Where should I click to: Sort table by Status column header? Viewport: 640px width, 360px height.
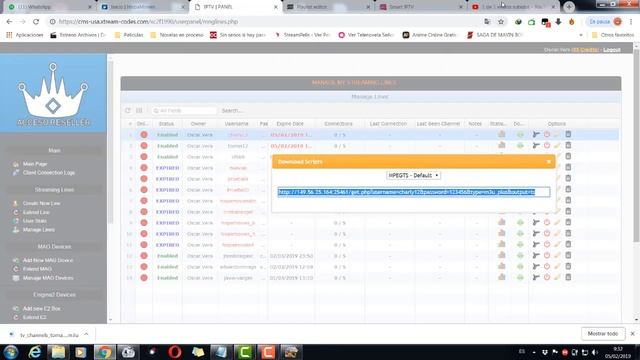click(x=167, y=124)
